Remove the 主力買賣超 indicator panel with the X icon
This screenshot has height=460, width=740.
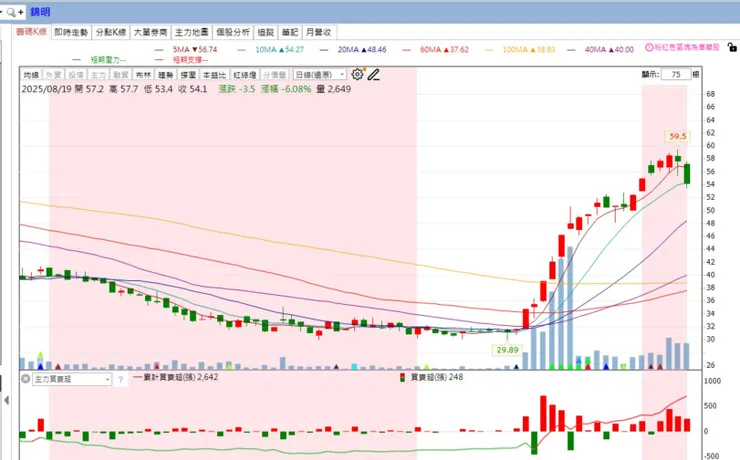(x=25, y=379)
